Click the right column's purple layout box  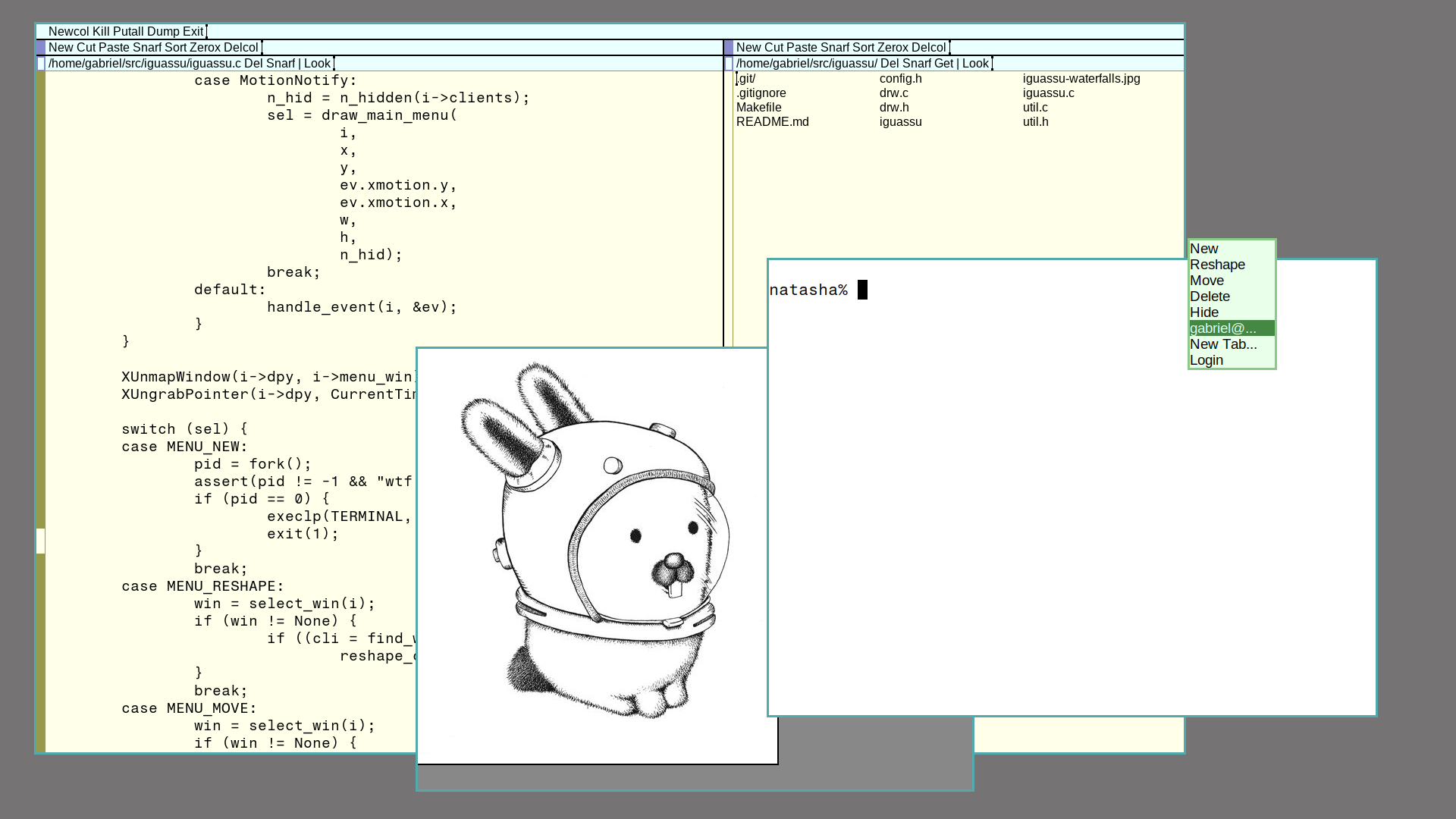pyautogui.click(x=729, y=48)
